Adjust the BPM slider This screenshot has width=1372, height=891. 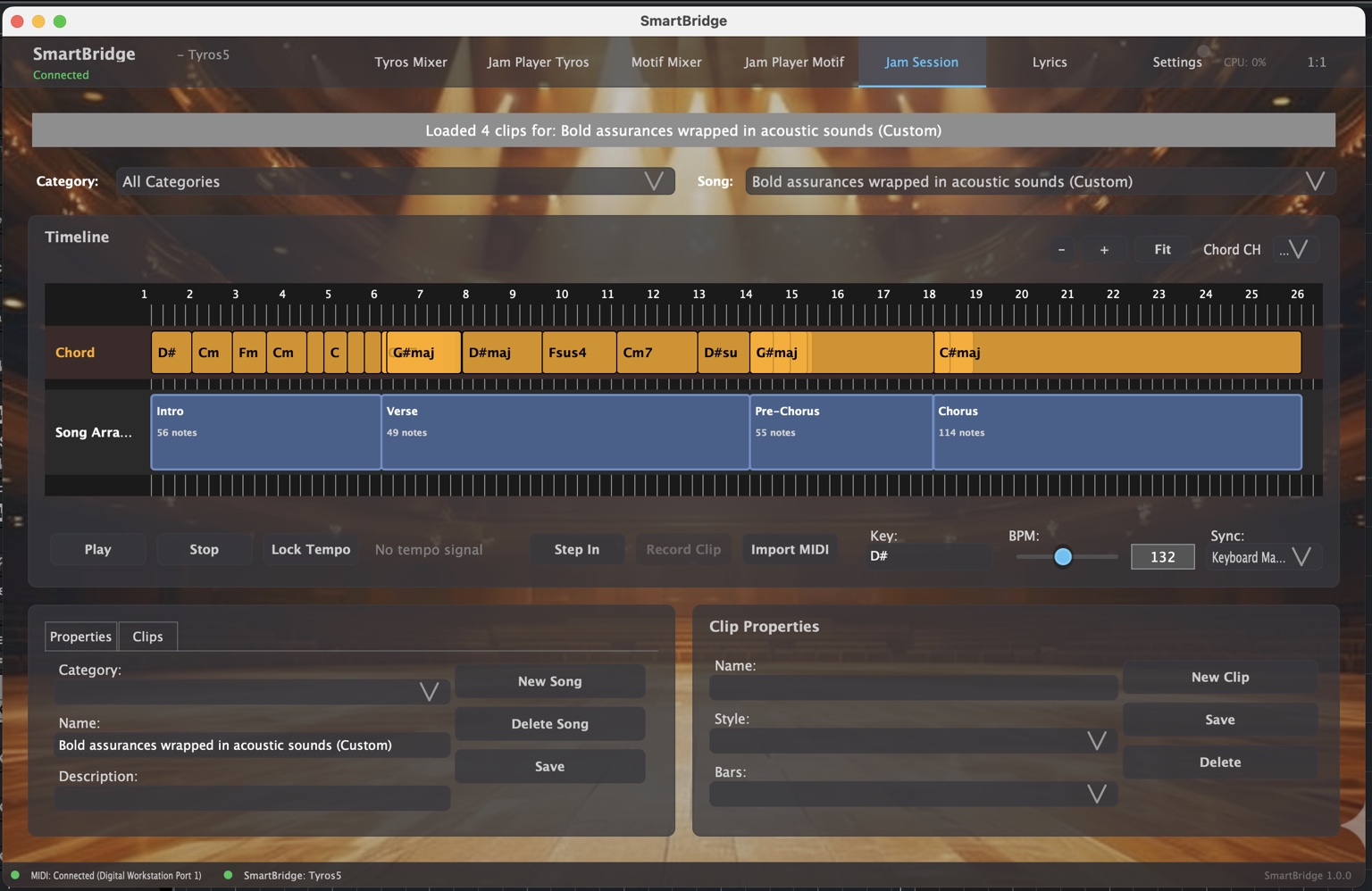coord(1063,556)
